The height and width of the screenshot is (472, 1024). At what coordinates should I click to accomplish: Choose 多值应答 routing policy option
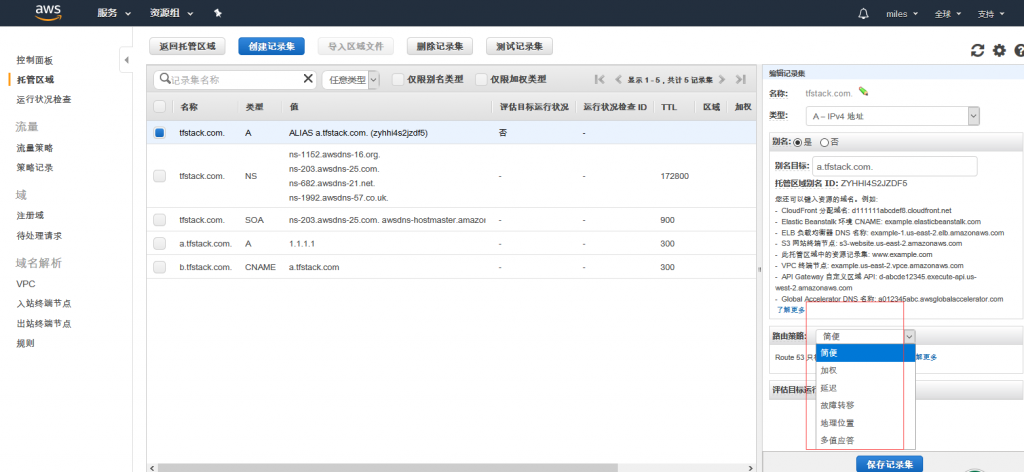(x=865, y=441)
